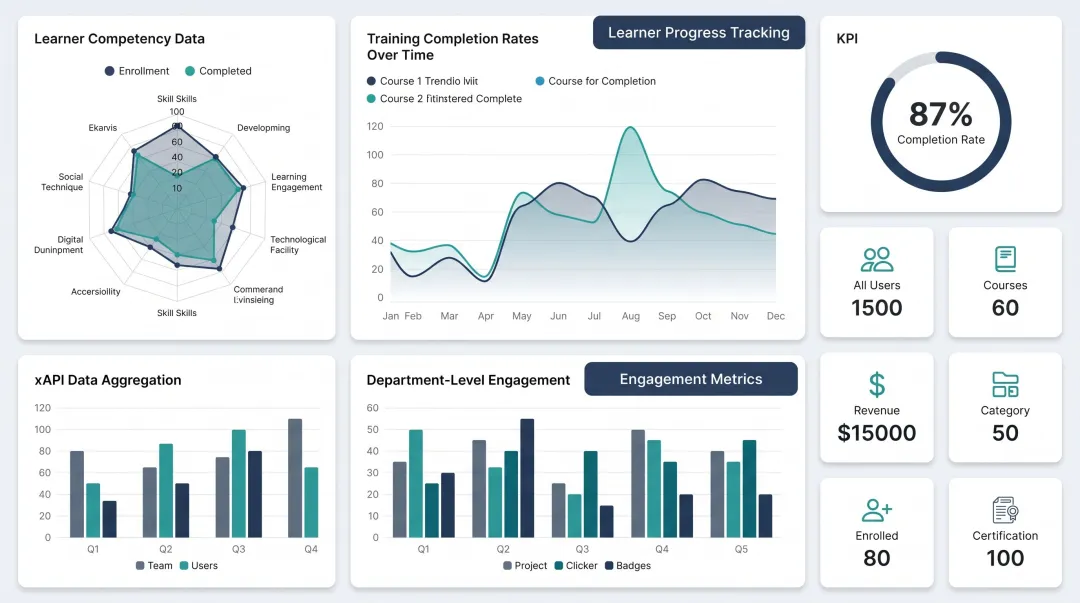Toggle the Badges legend swatch
This screenshot has width=1080, height=603.
609,566
